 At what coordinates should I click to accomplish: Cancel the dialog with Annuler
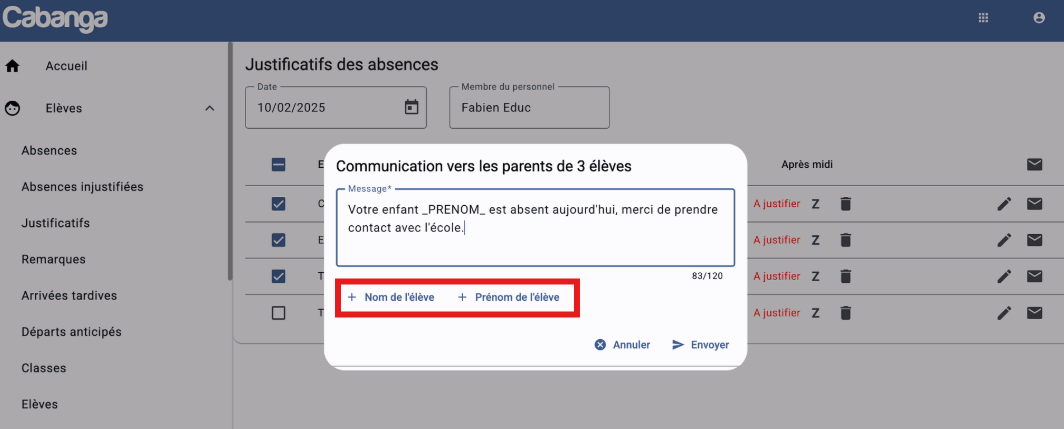tap(622, 345)
